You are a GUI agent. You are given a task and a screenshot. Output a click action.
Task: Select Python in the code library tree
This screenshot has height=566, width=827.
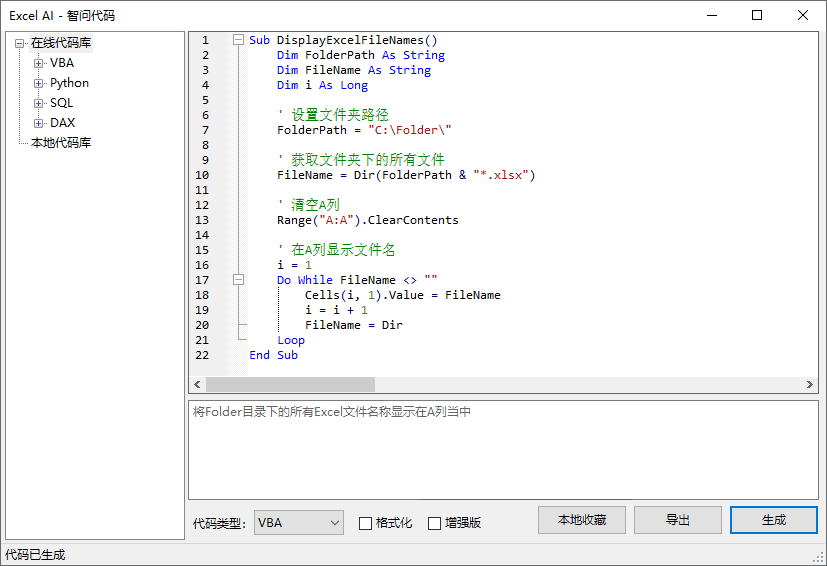pos(69,83)
